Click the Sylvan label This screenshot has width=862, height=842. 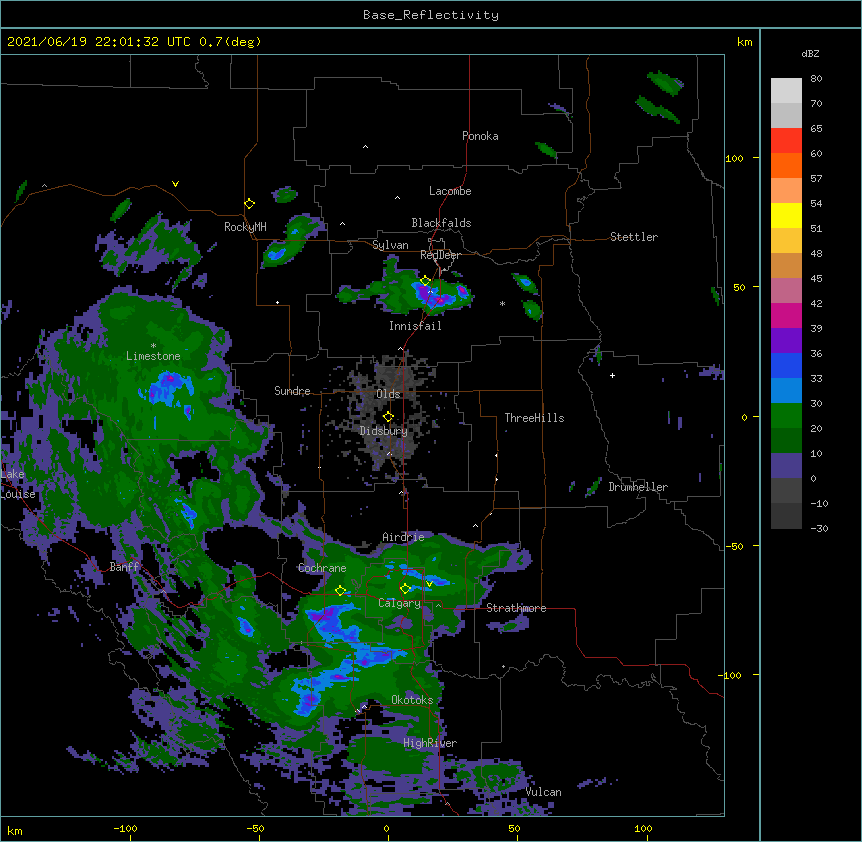point(390,245)
